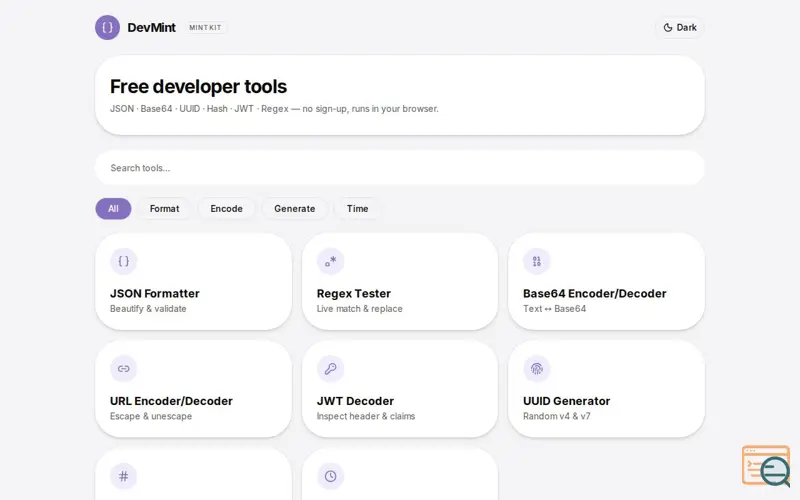Click the JWT Decoder key icon

point(331,369)
